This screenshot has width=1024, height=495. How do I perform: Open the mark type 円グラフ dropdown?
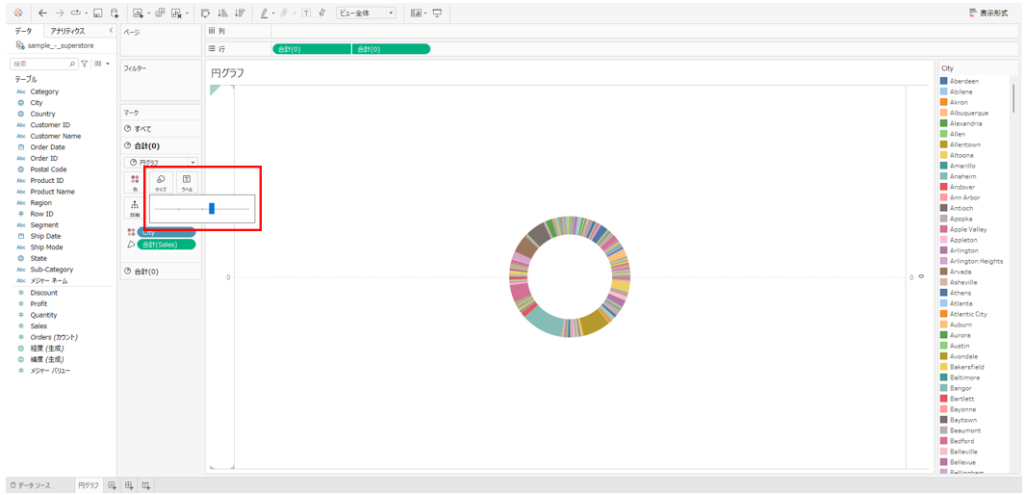[x=161, y=161]
